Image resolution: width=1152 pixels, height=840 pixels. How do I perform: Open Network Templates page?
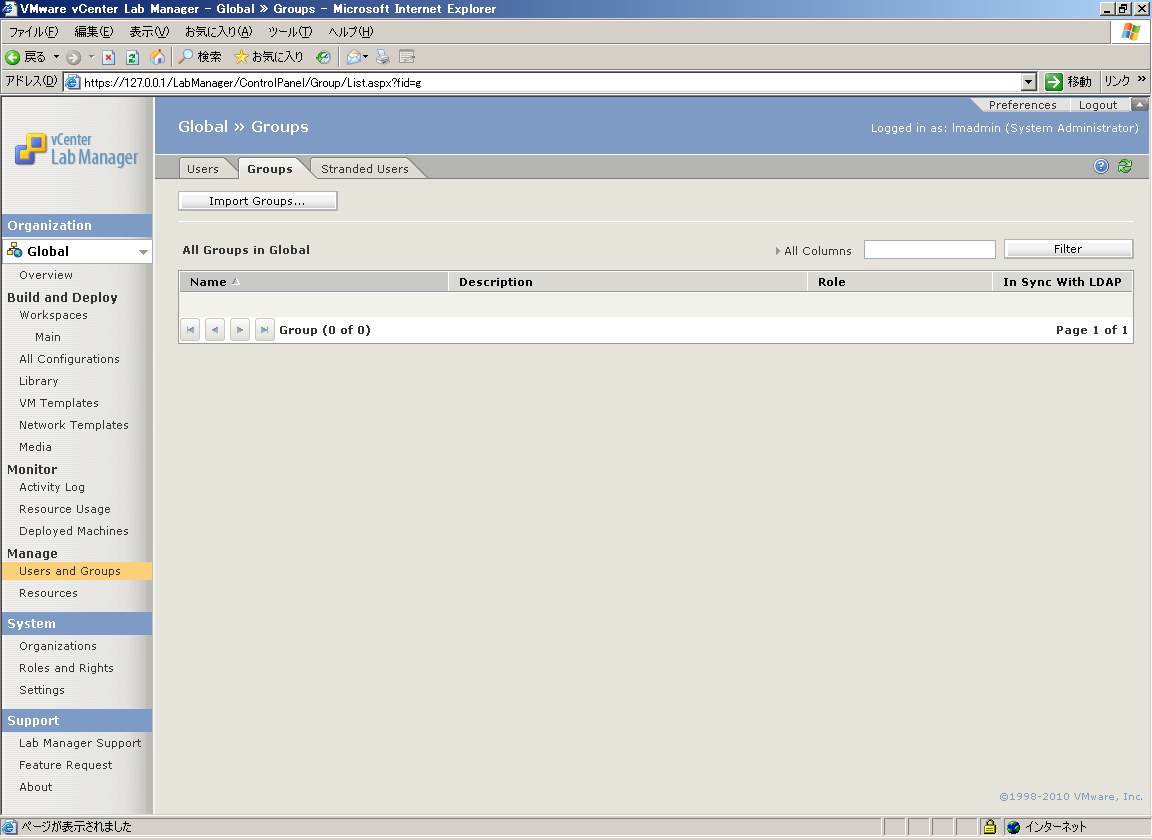tap(73, 426)
